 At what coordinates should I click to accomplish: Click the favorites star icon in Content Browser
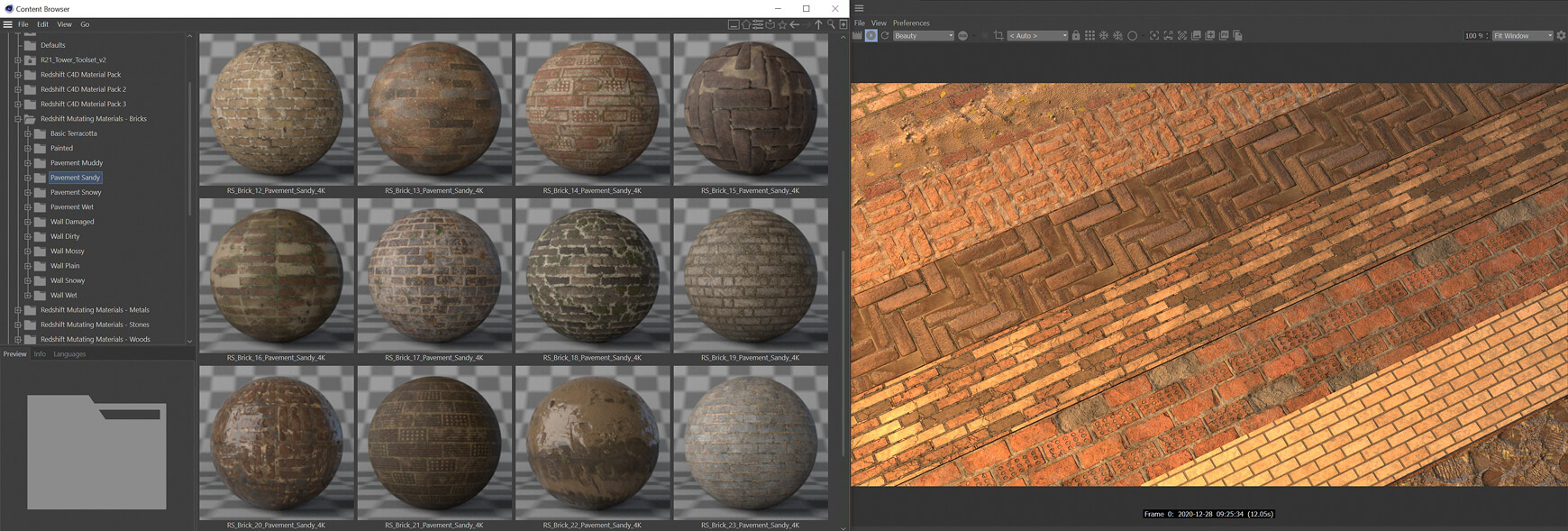tap(782, 24)
